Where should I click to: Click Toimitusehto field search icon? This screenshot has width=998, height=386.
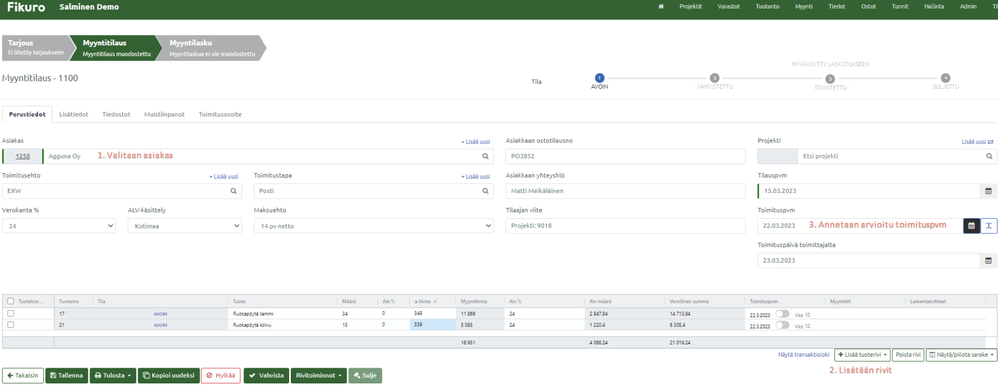pos(234,191)
